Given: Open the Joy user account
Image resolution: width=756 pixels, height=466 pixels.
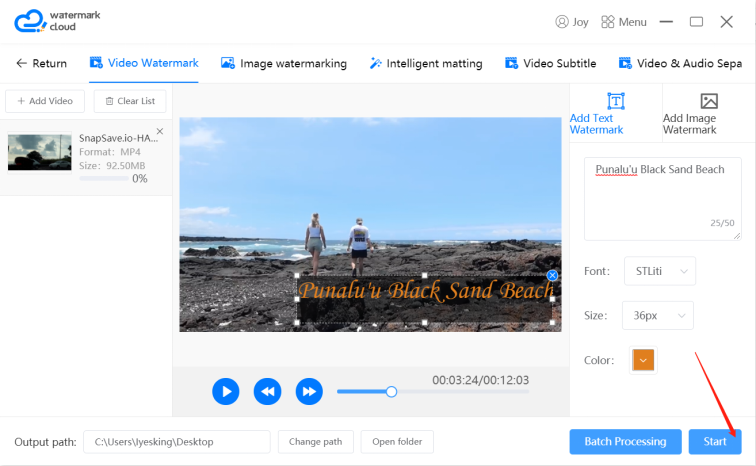Looking at the screenshot, I should (x=572, y=22).
